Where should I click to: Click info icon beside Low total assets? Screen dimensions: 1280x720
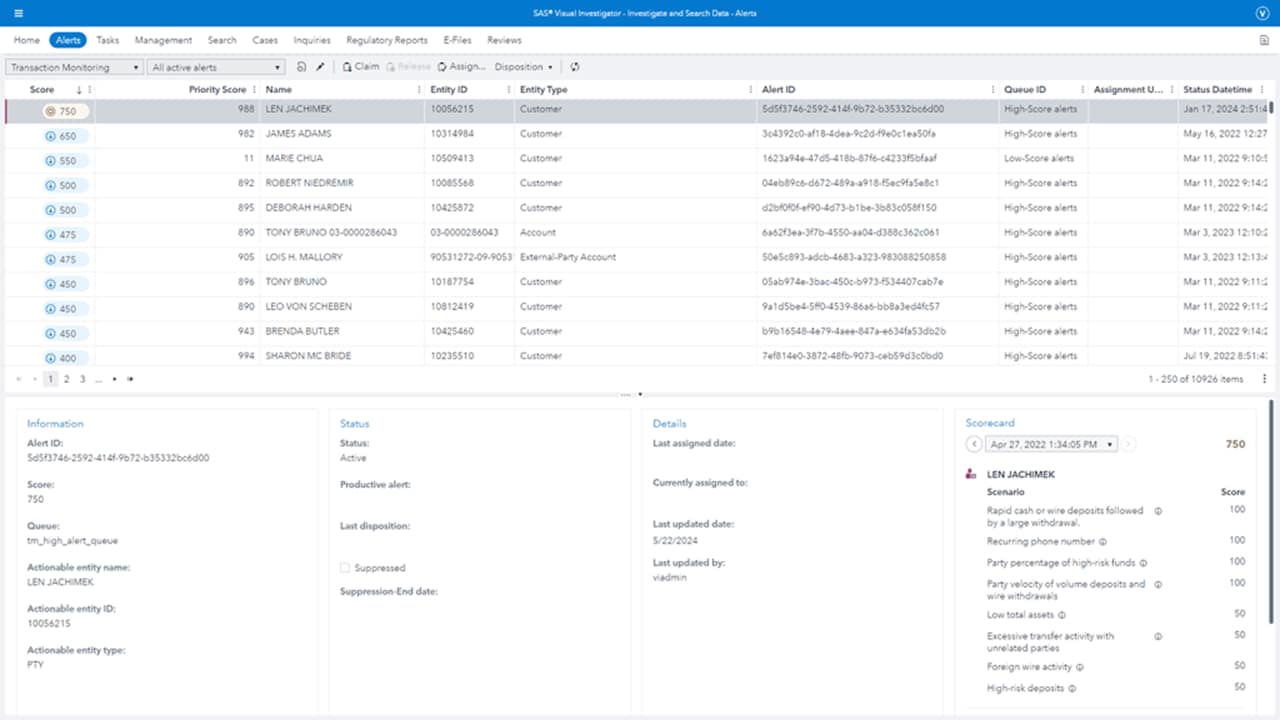(1062, 615)
